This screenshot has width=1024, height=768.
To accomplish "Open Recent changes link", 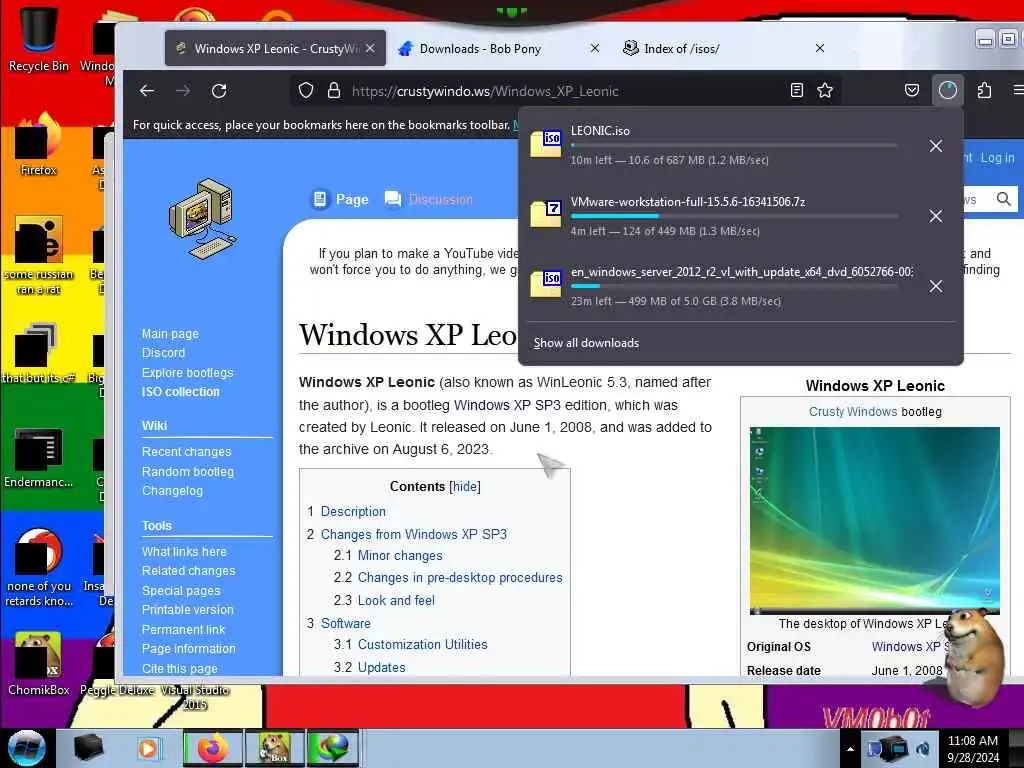I will pyautogui.click(x=187, y=451).
